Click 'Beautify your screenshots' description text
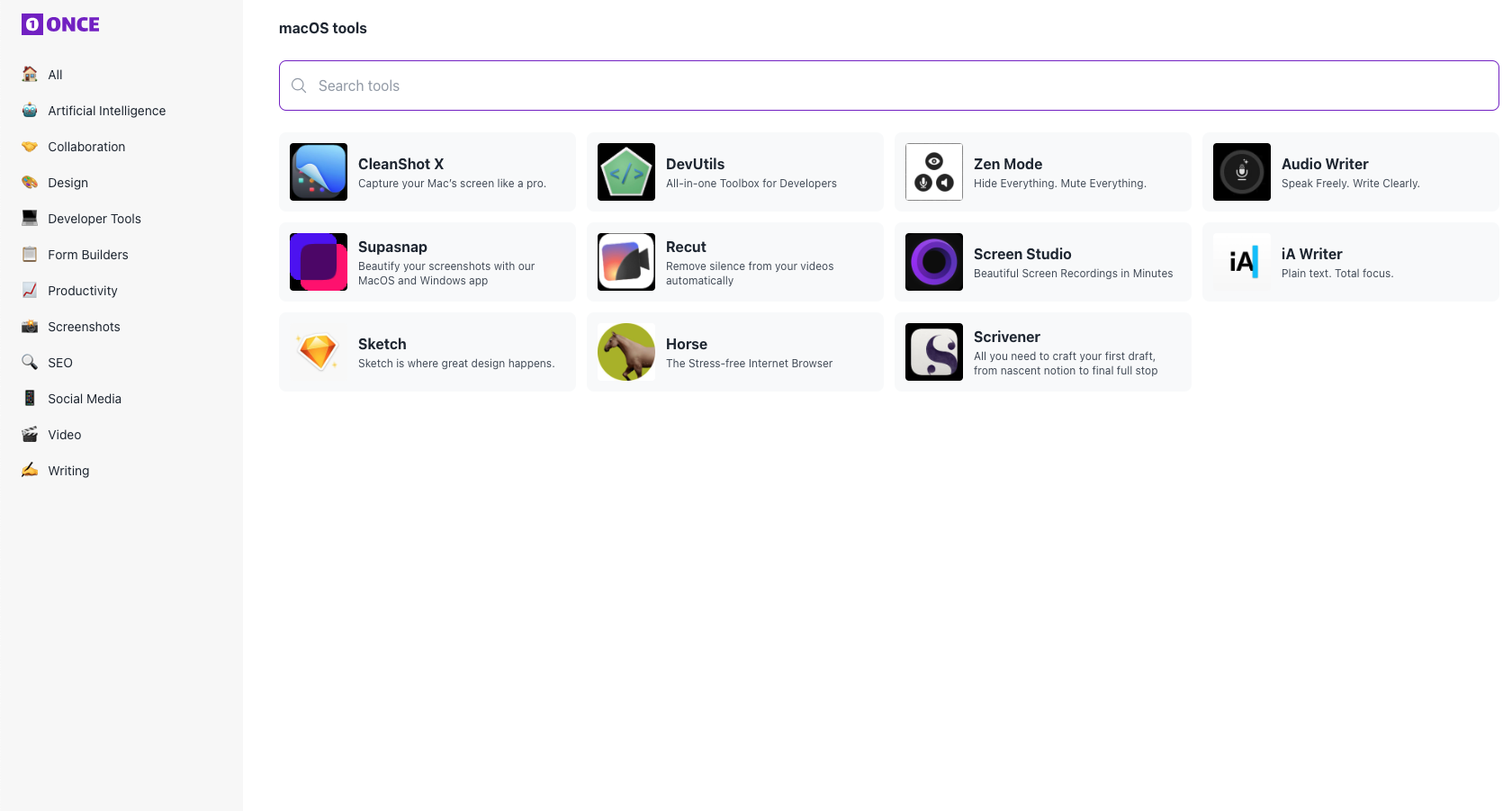 pyautogui.click(x=446, y=274)
